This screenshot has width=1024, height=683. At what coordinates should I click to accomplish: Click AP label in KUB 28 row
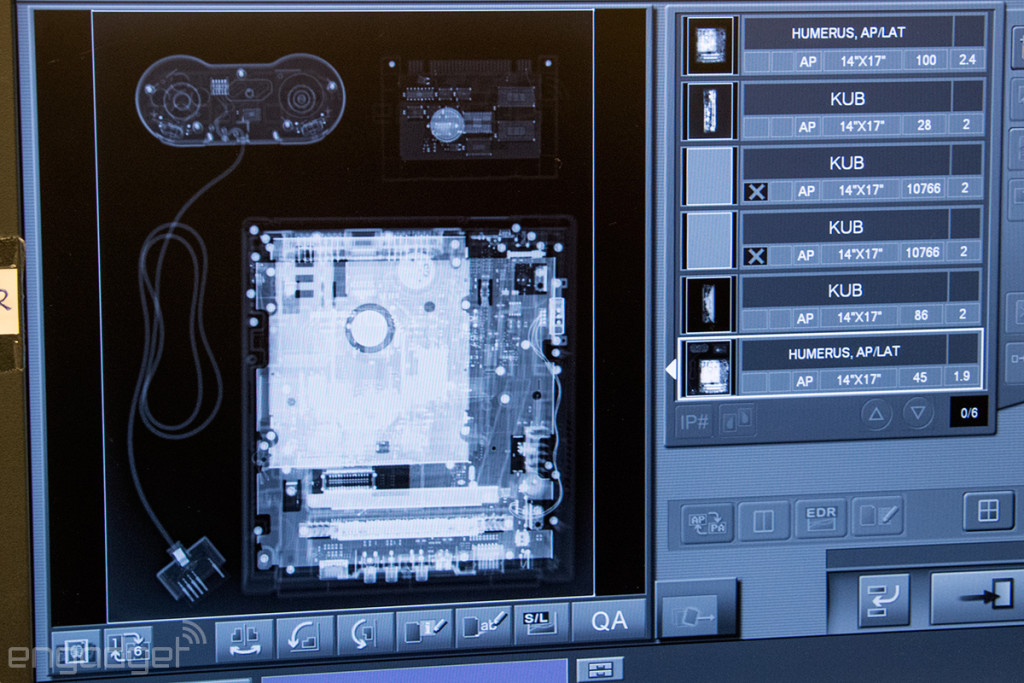(x=807, y=127)
